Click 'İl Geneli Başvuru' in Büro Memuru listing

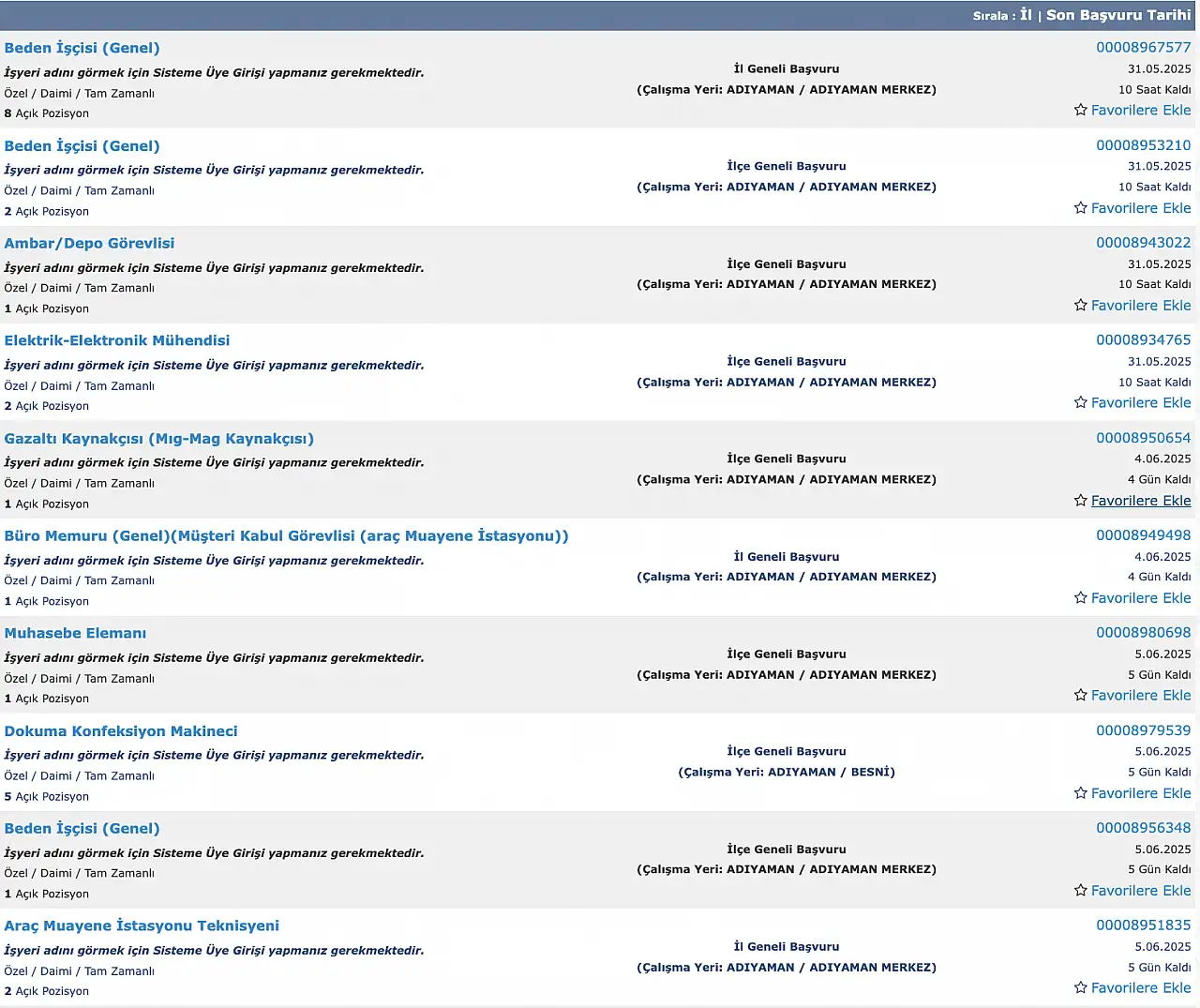point(787,557)
